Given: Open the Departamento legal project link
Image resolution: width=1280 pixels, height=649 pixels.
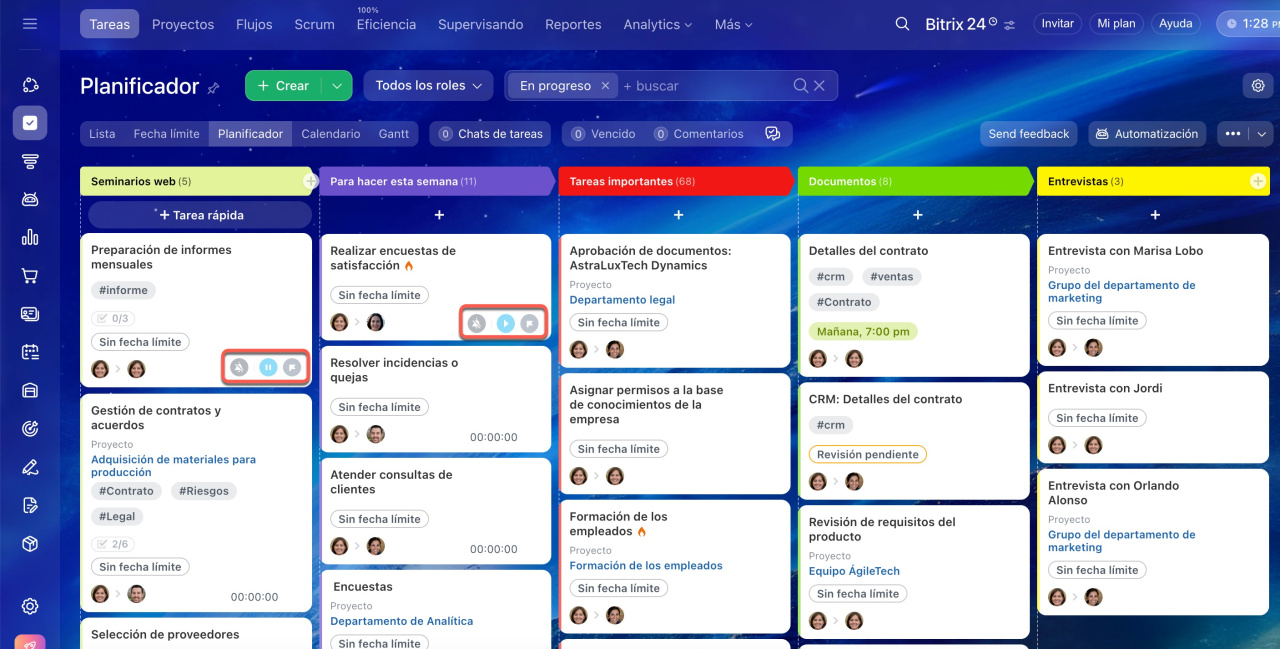Looking at the screenshot, I should (622, 300).
